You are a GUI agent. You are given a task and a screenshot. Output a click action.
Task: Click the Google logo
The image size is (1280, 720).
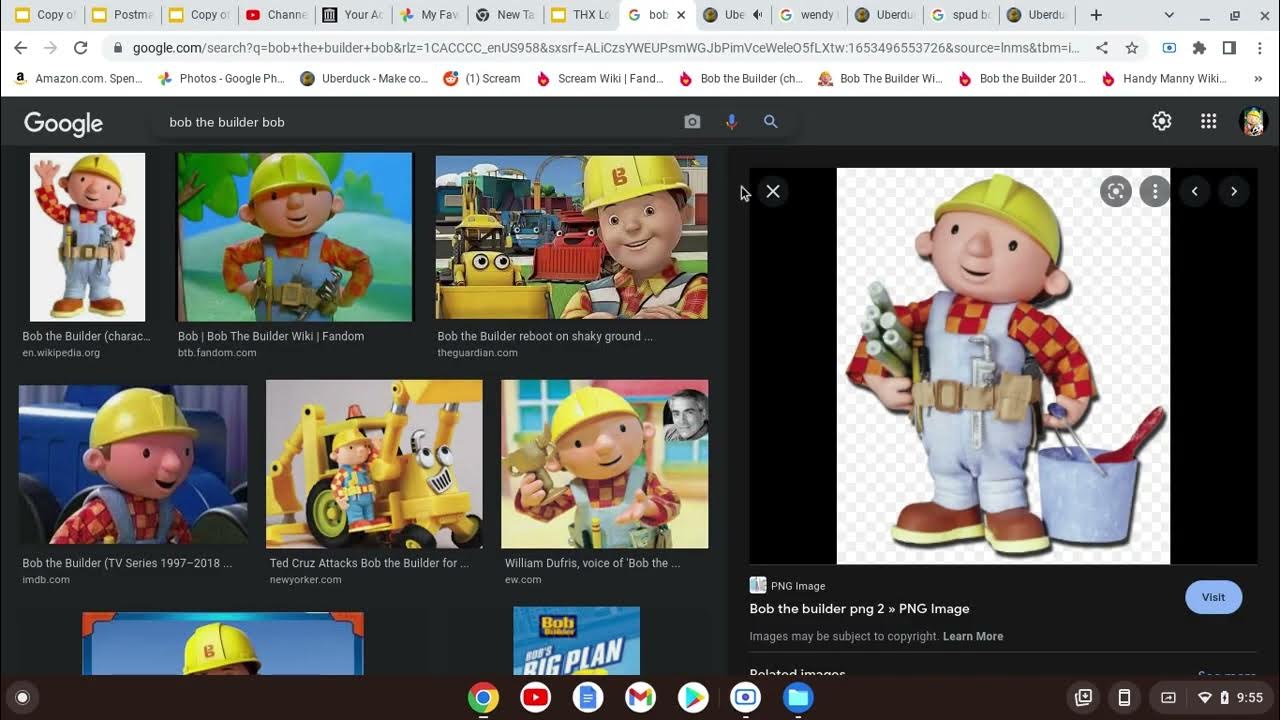click(x=63, y=122)
